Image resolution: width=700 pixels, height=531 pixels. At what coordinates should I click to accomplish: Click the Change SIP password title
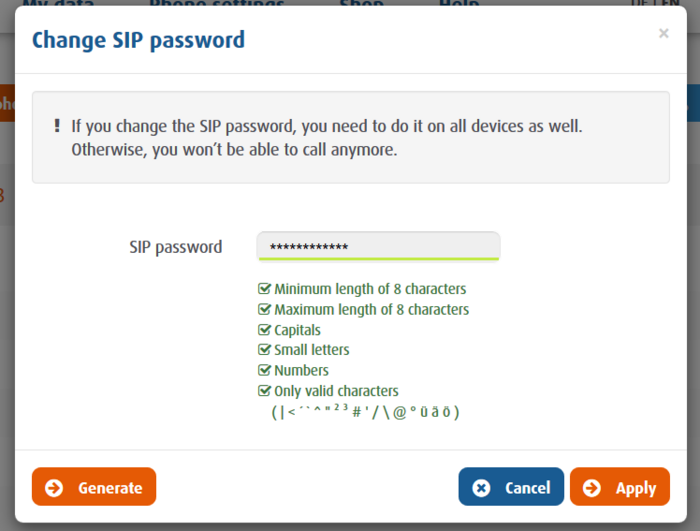(138, 41)
